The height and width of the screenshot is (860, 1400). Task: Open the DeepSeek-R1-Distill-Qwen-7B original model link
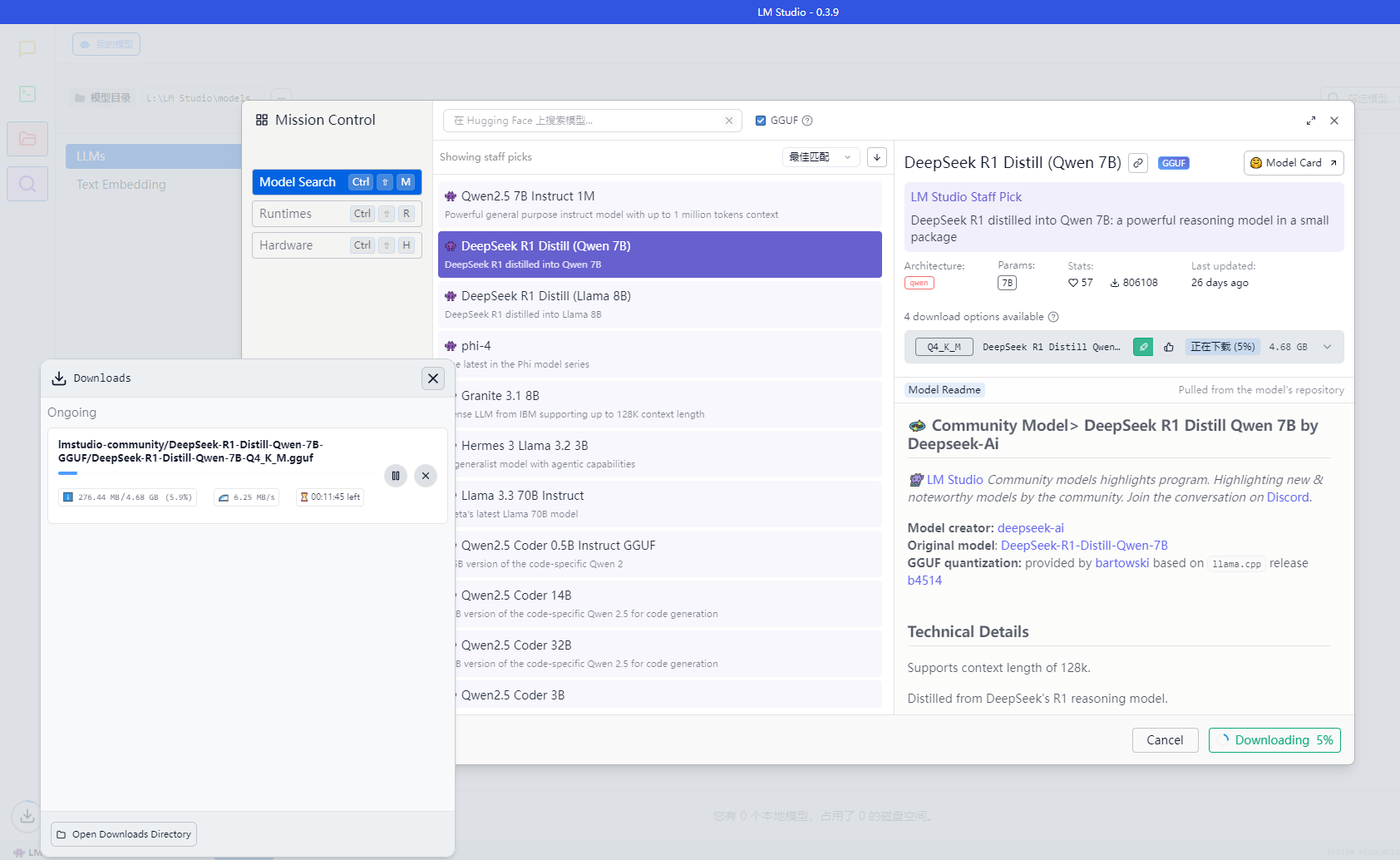coord(1084,546)
